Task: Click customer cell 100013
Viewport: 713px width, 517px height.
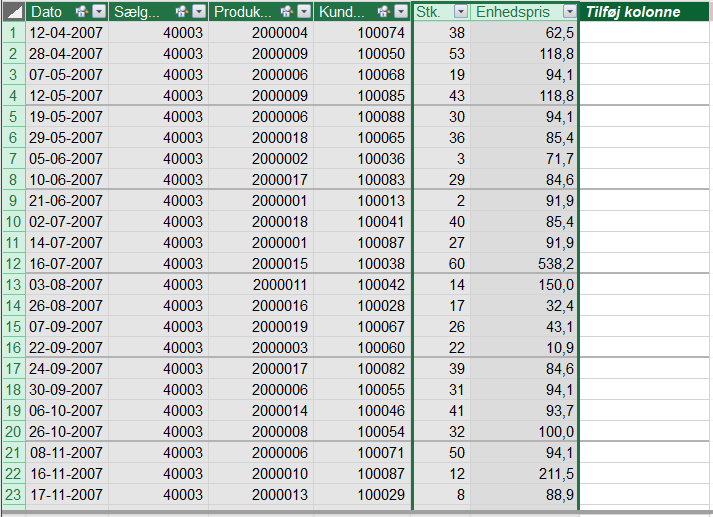Action: [x=362, y=201]
